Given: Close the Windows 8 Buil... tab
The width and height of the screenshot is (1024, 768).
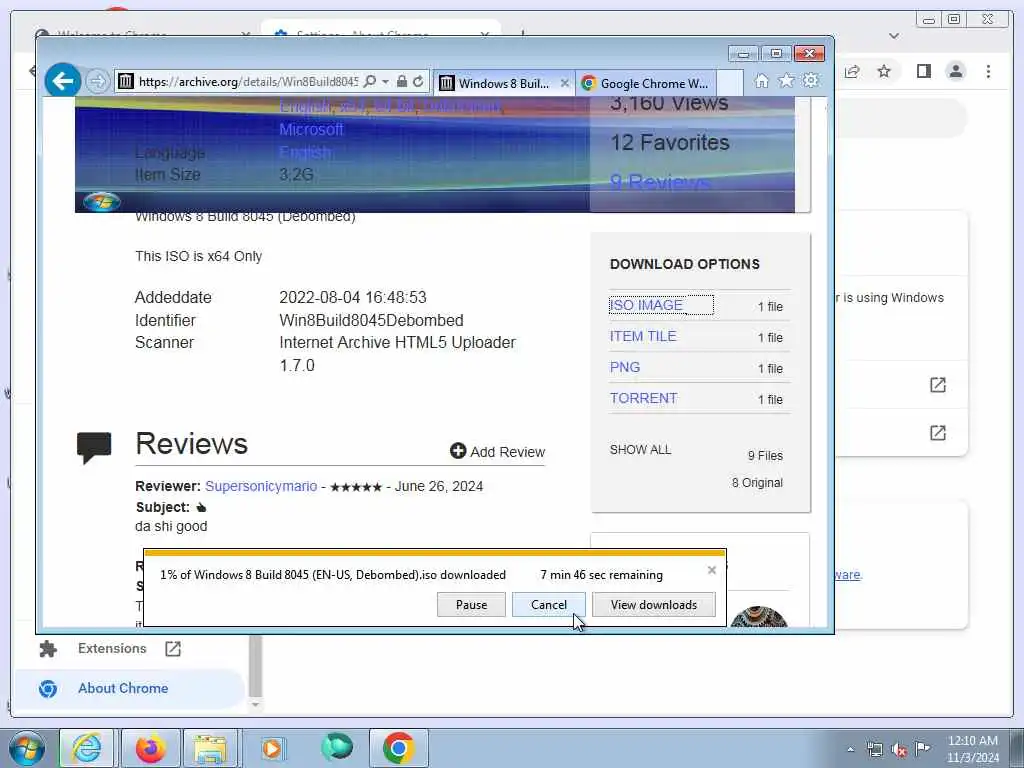Looking at the screenshot, I should (565, 83).
